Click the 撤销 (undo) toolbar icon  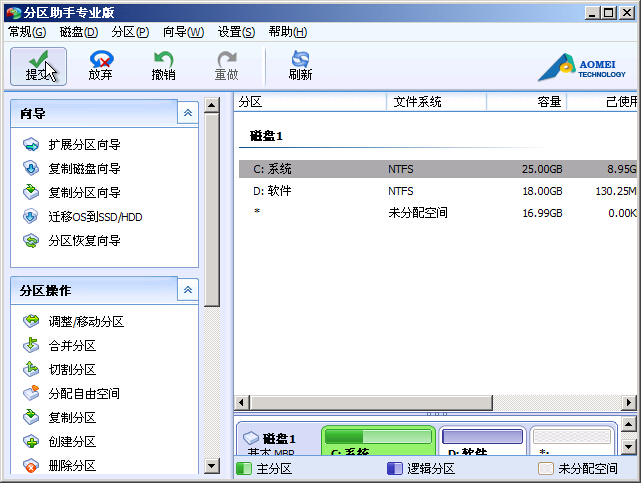tap(164, 59)
